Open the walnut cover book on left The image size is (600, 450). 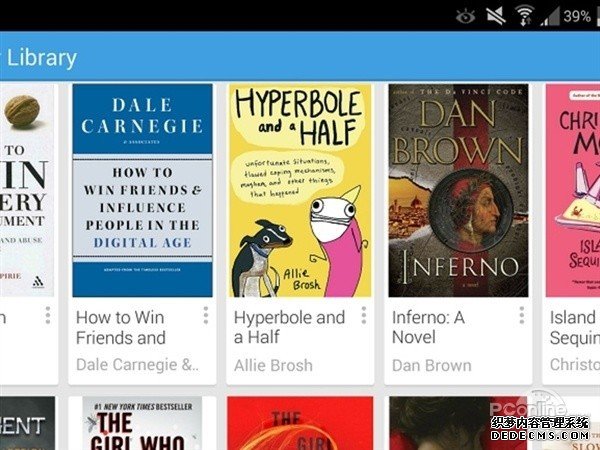click(27, 190)
